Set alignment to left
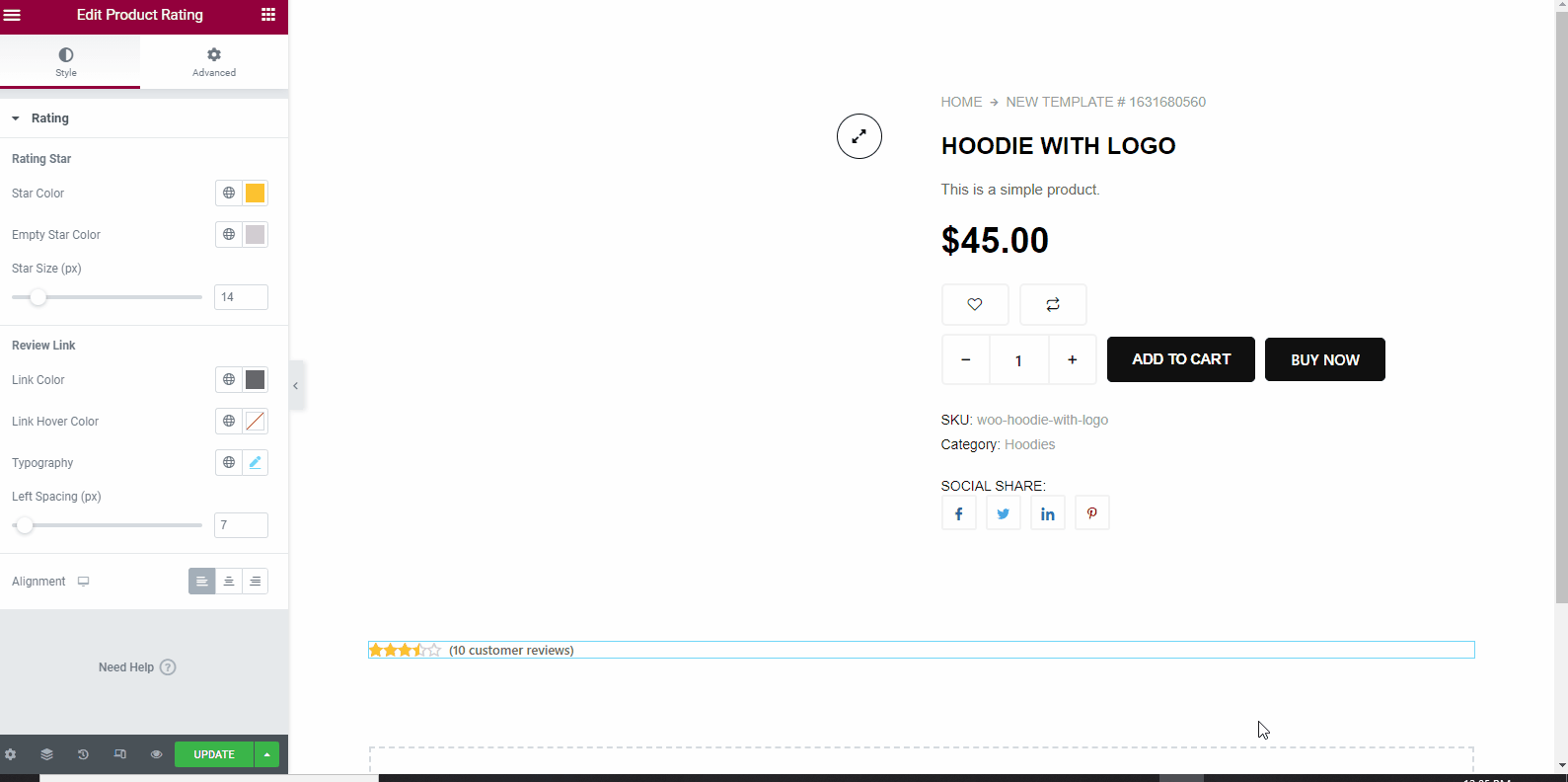Screen dimensions: 1568x782 pyautogui.click(x=201, y=582)
